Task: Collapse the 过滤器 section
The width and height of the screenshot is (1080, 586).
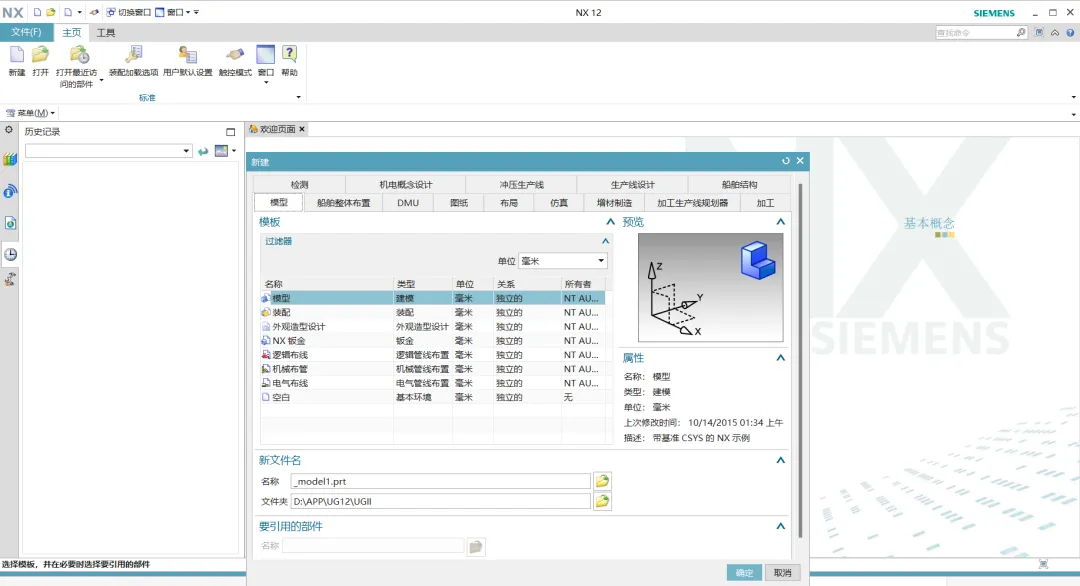Action: pyautogui.click(x=605, y=241)
